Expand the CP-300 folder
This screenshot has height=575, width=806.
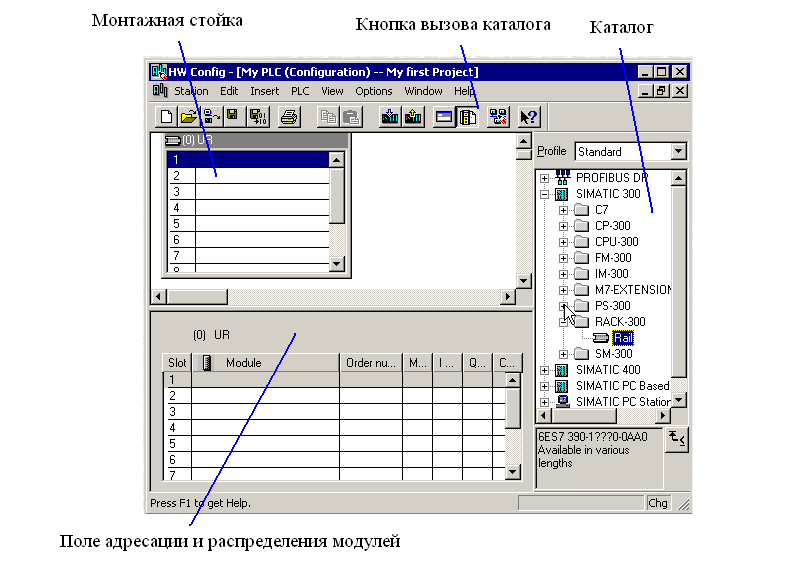564,226
